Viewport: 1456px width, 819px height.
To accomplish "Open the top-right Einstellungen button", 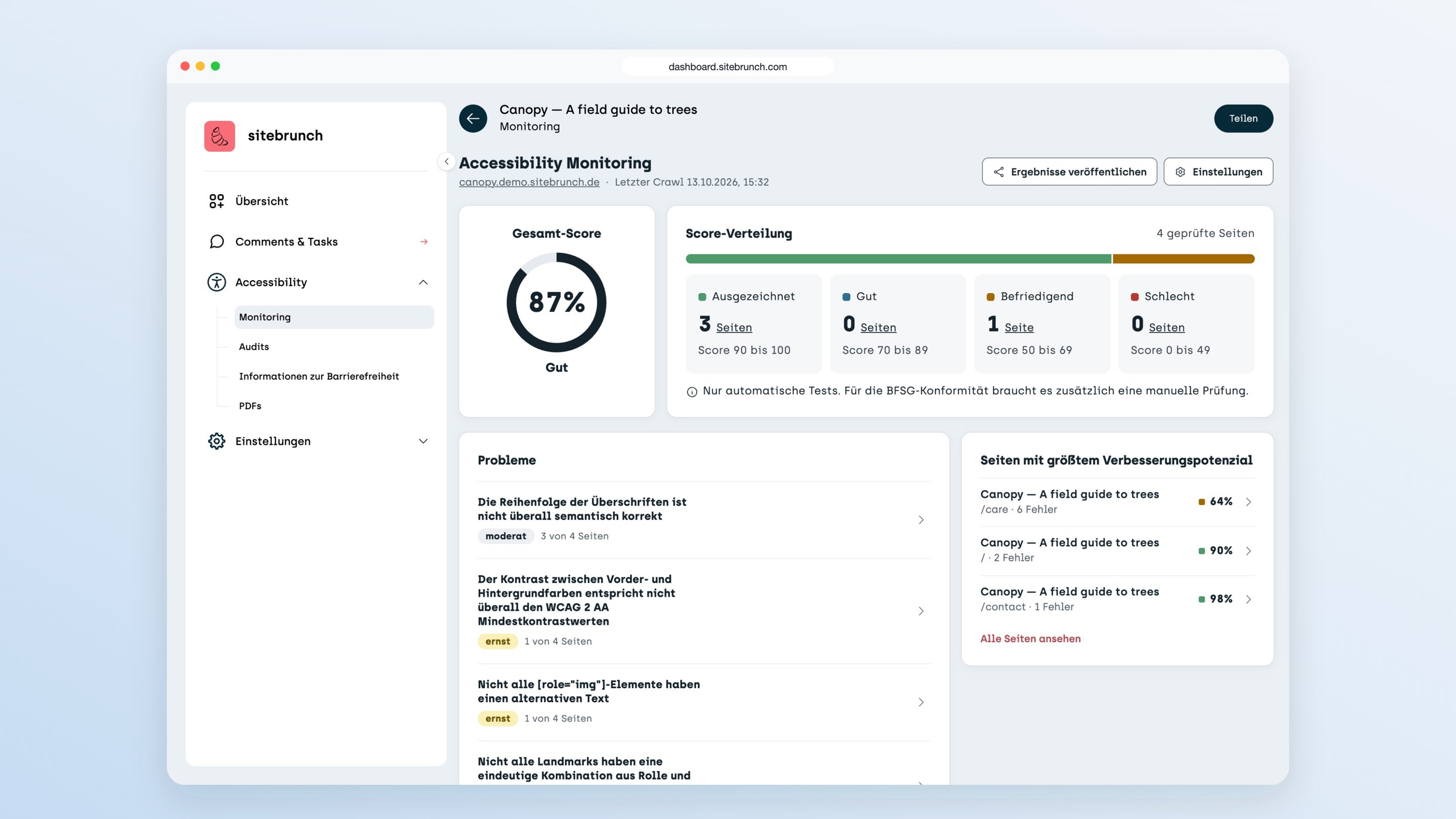I will [x=1218, y=172].
